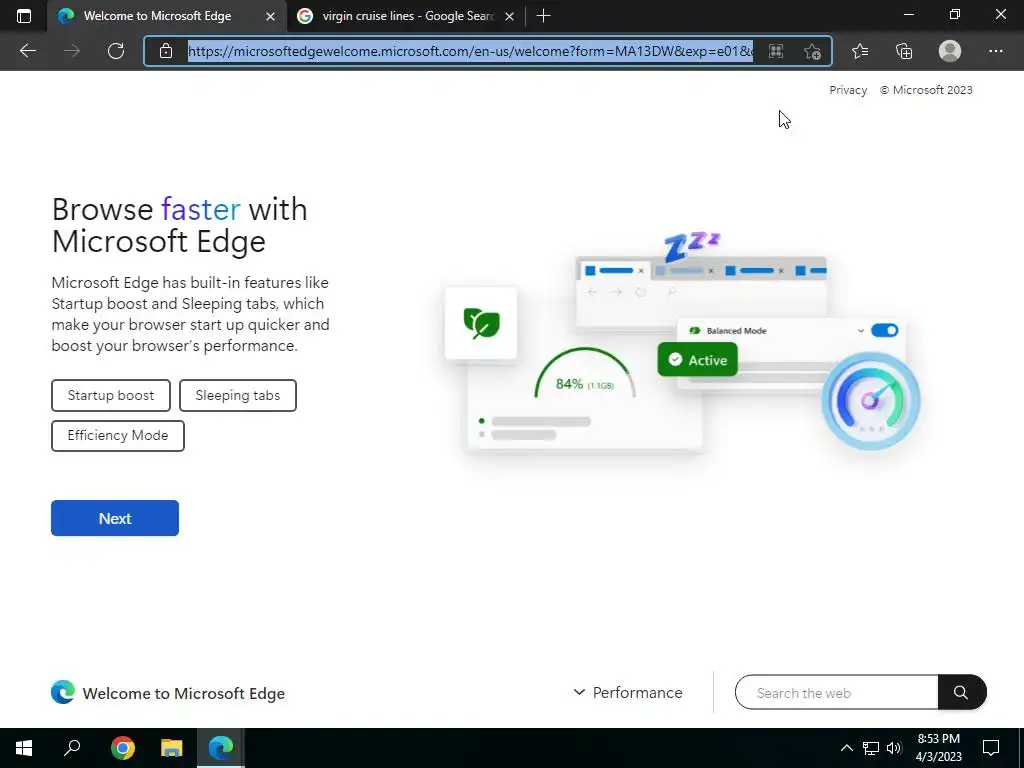Viewport: 1024px width, 768px height.
Task: Open the notification center icon
Action: (991, 748)
